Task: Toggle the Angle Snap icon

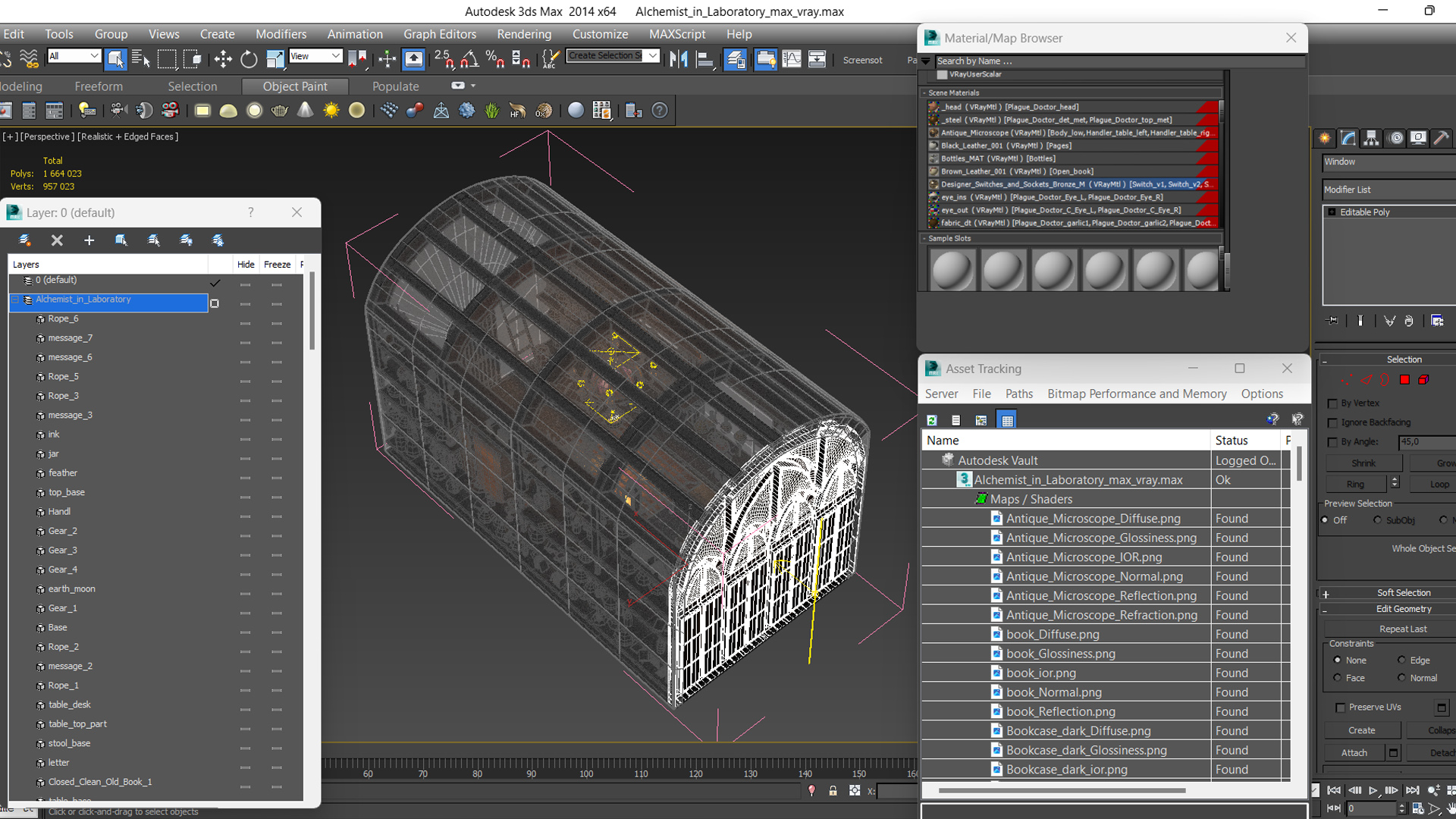Action: pyautogui.click(x=469, y=58)
